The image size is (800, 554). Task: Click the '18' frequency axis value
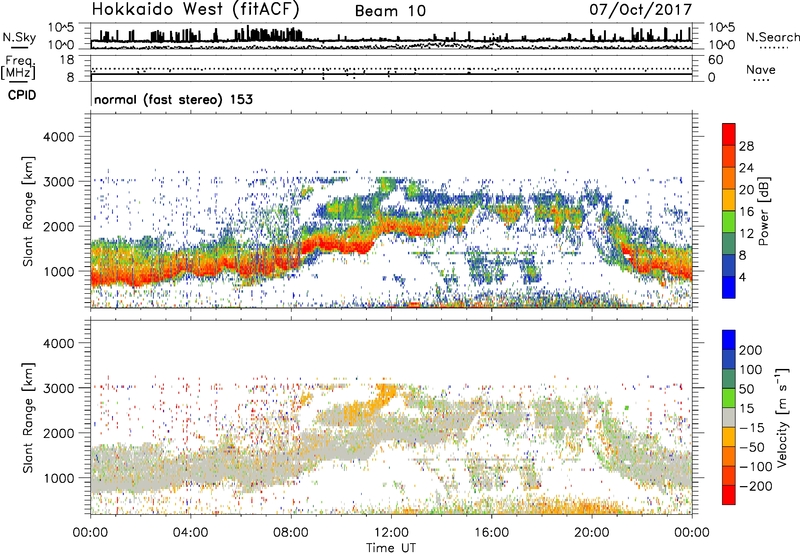tap(66, 60)
